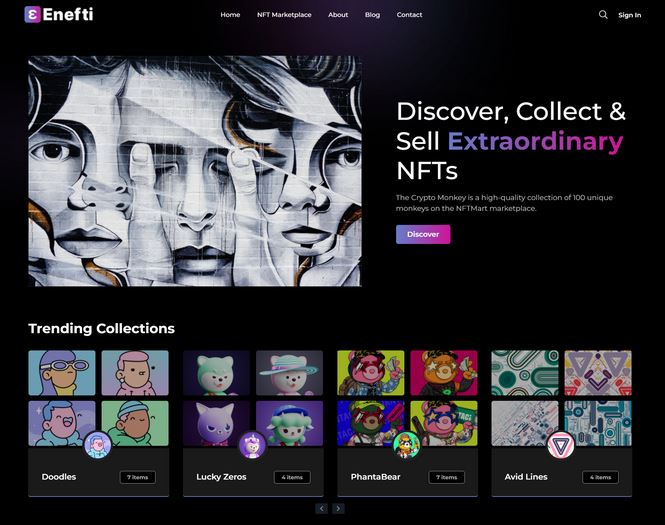Click the Doodles collection avatar icon
The height and width of the screenshot is (525, 665).
98,445
